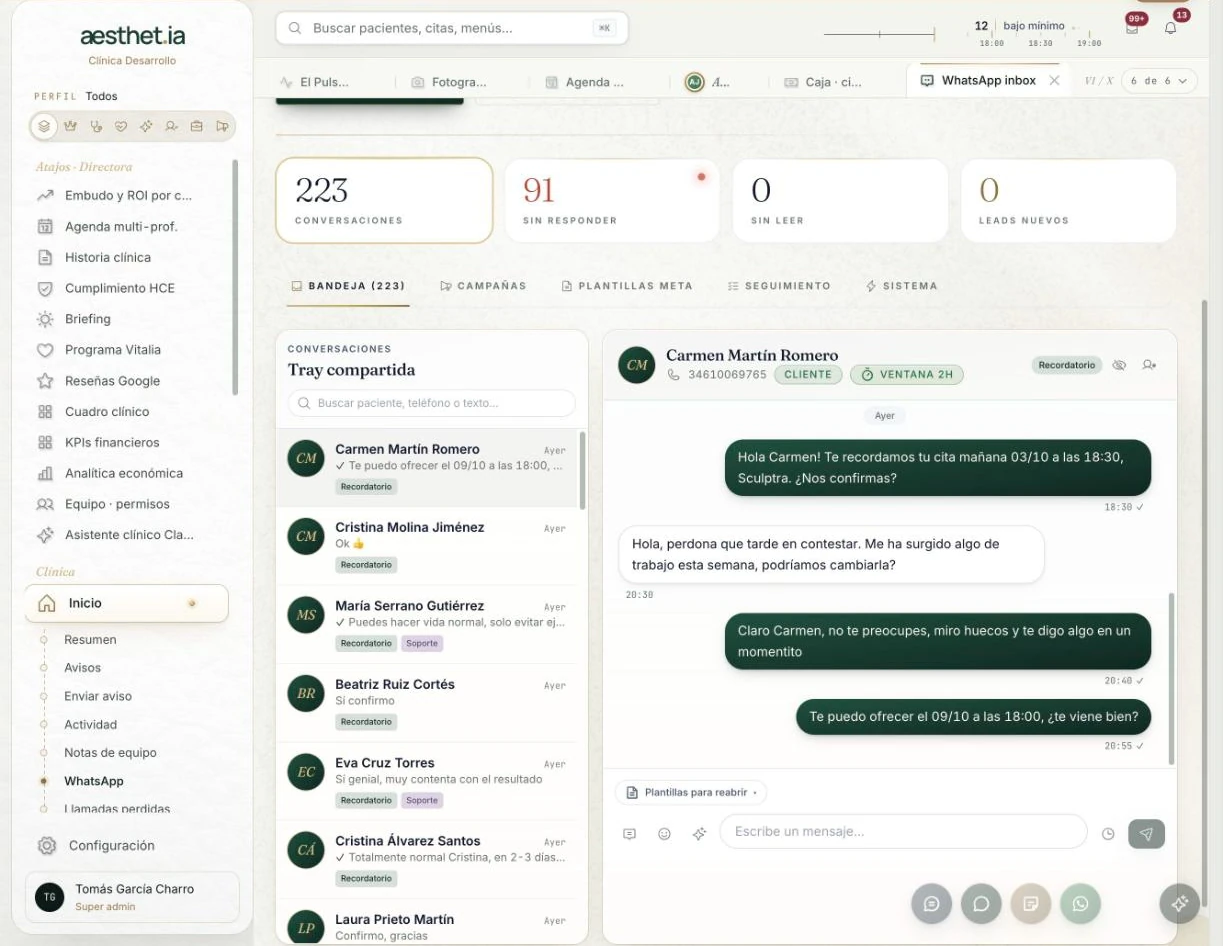Filter by the '91 Sin responder' card

tap(612, 200)
